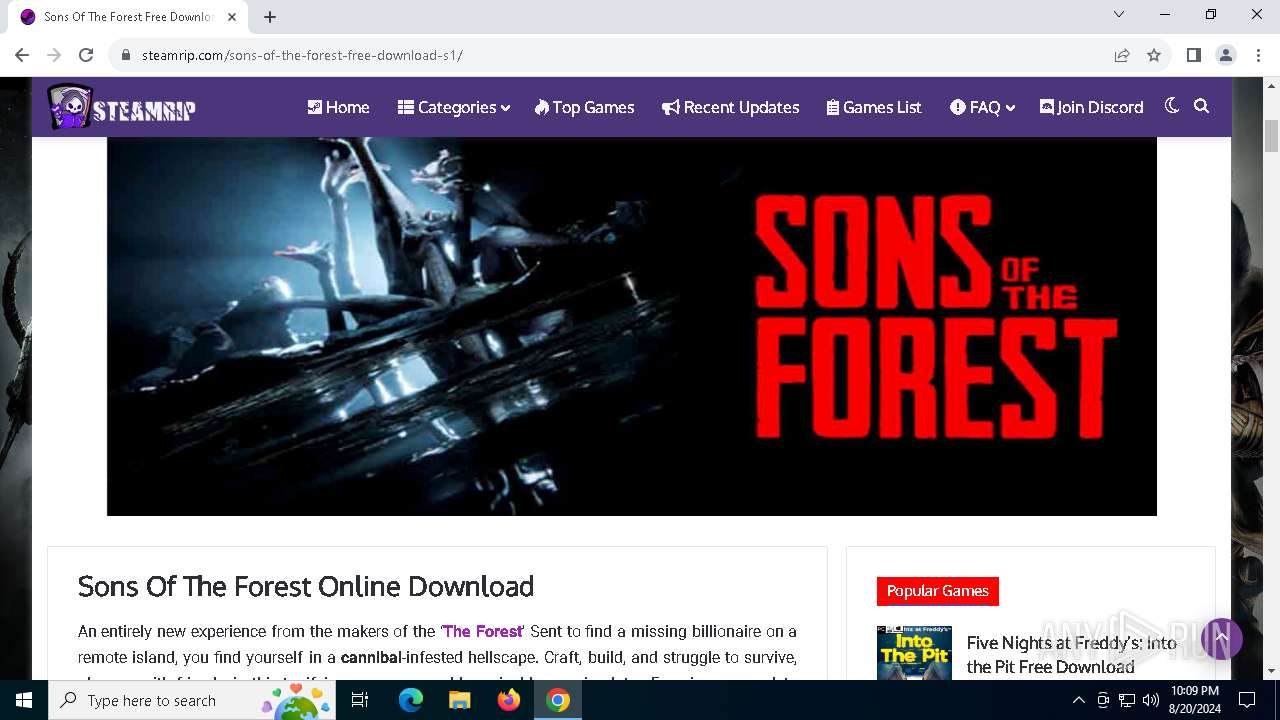Open the clock and date

coord(1195,700)
